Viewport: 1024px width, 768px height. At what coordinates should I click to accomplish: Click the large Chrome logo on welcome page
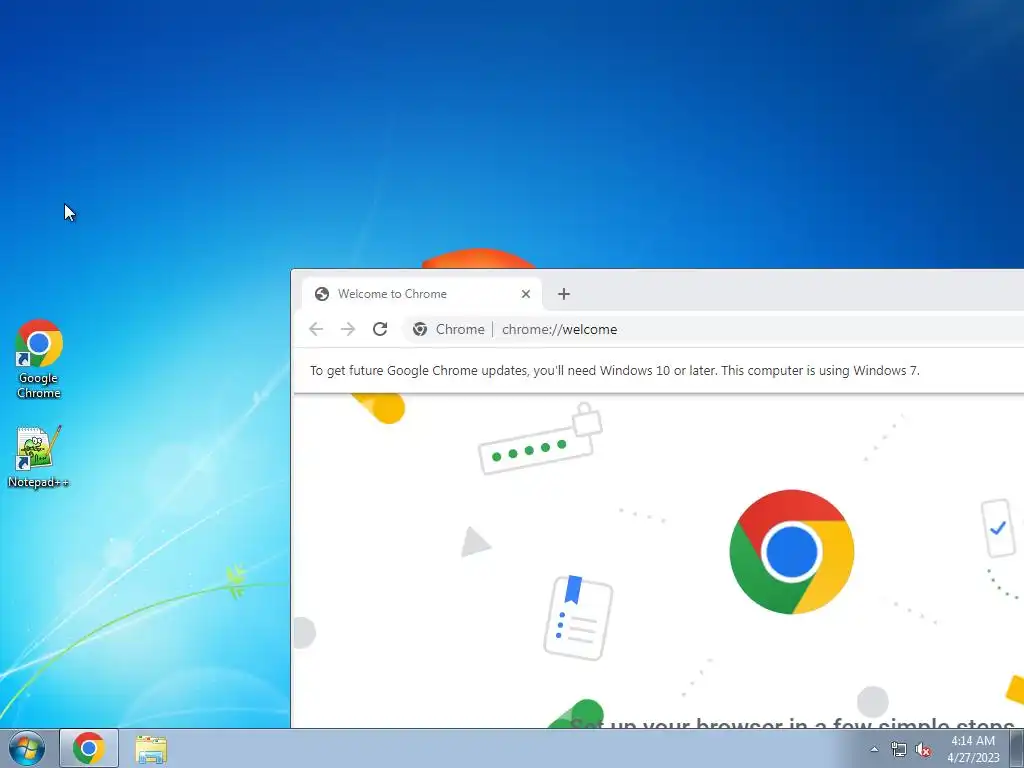click(x=792, y=552)
